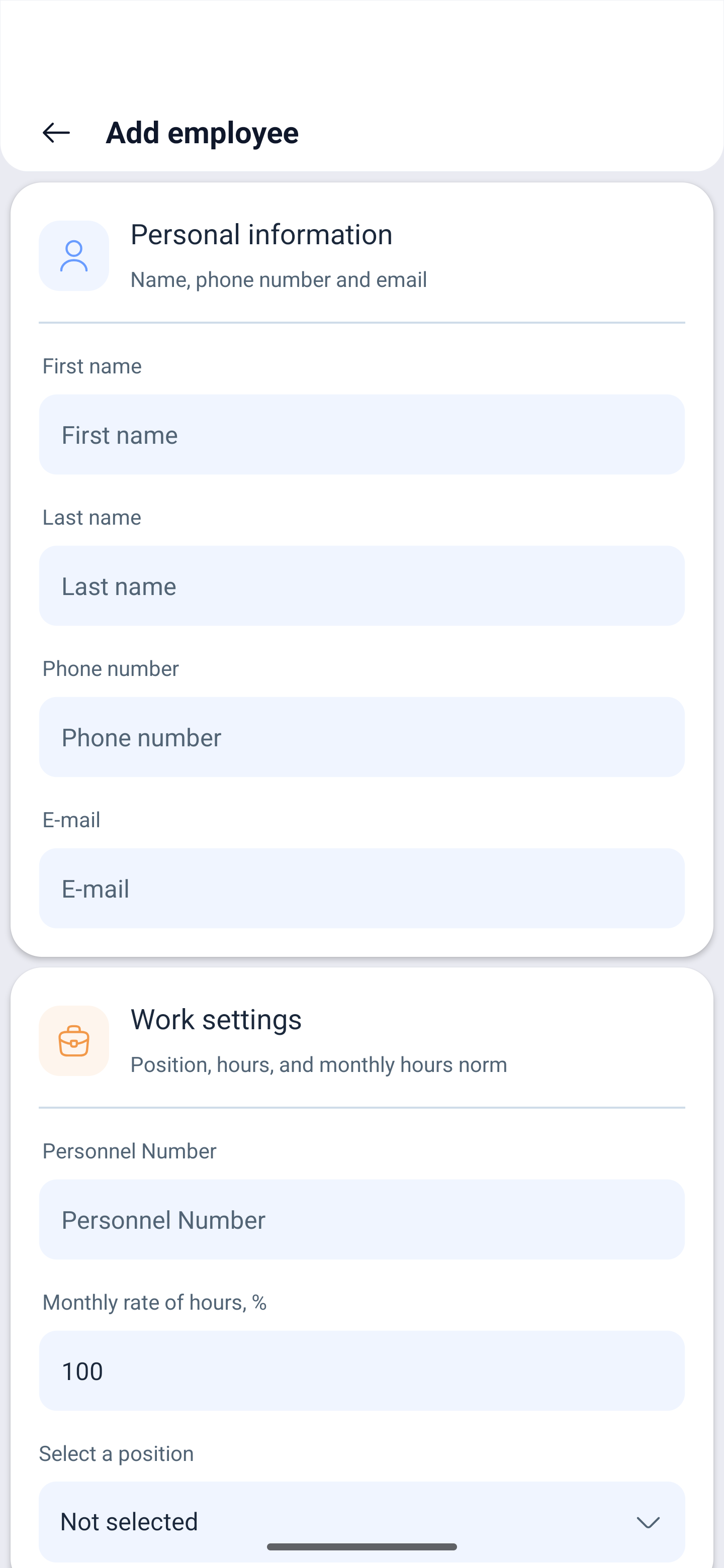The width and height of the screenshot is (724, 1568).
Task: Click the Work settings heading
Action: (x=216, y=1020)
